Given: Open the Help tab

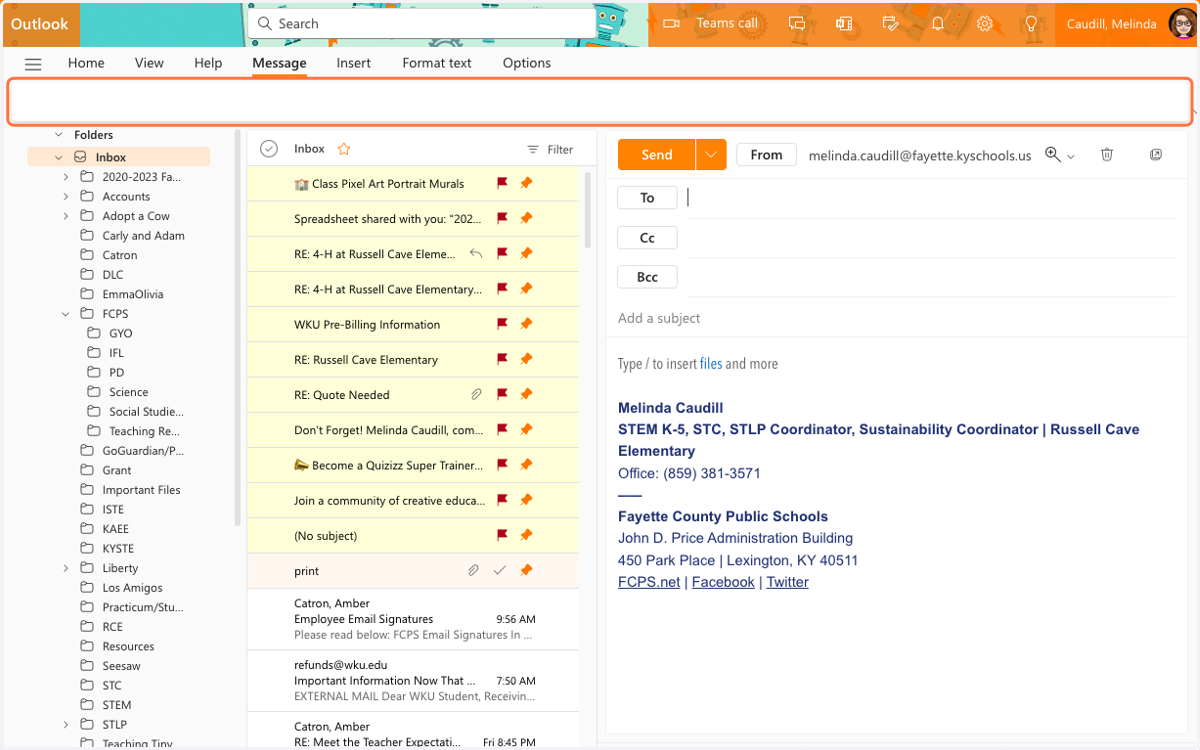Looking at the screenshot, I should coord(208,63).
